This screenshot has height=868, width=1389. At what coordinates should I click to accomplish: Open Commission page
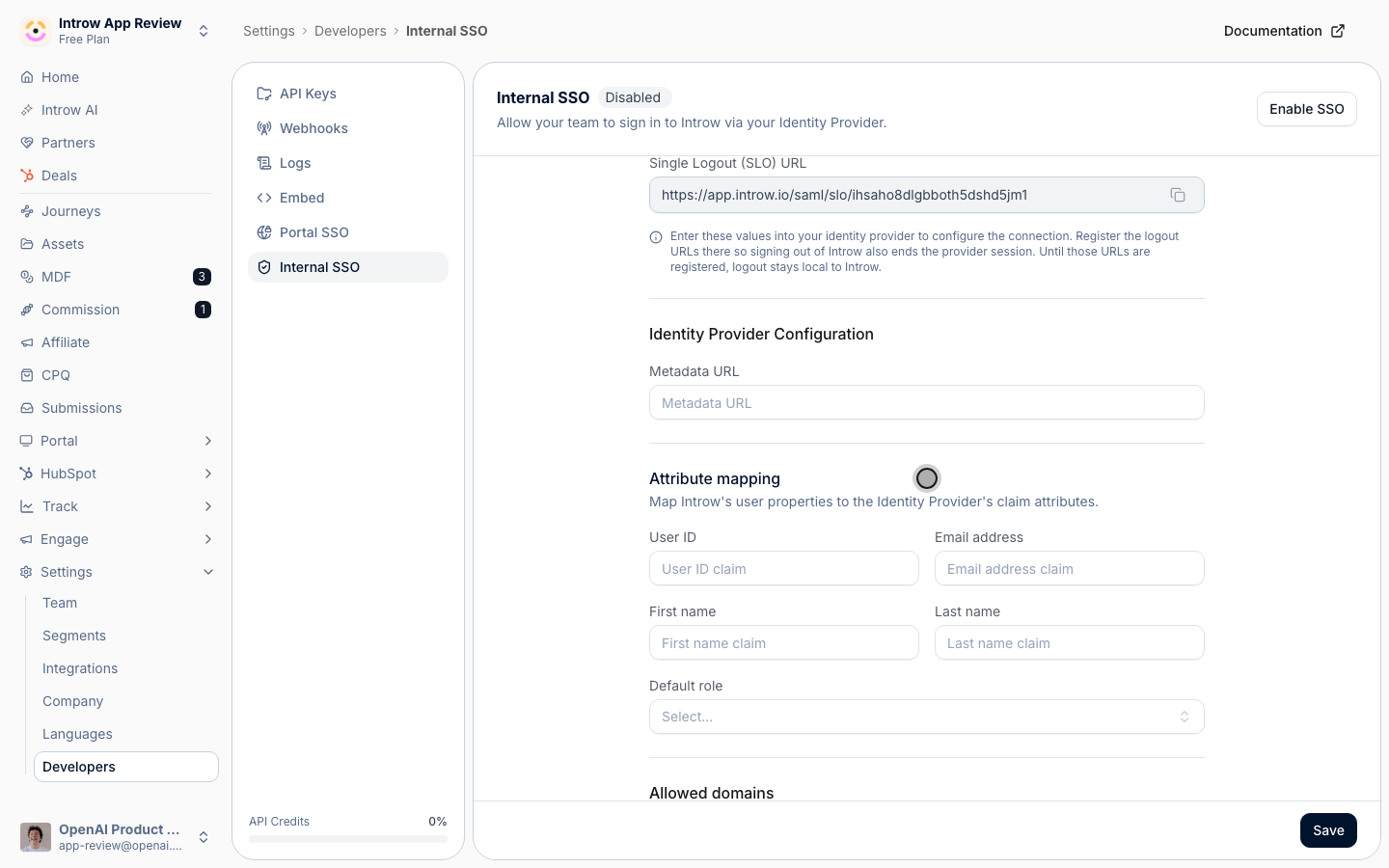coord(116,310)
